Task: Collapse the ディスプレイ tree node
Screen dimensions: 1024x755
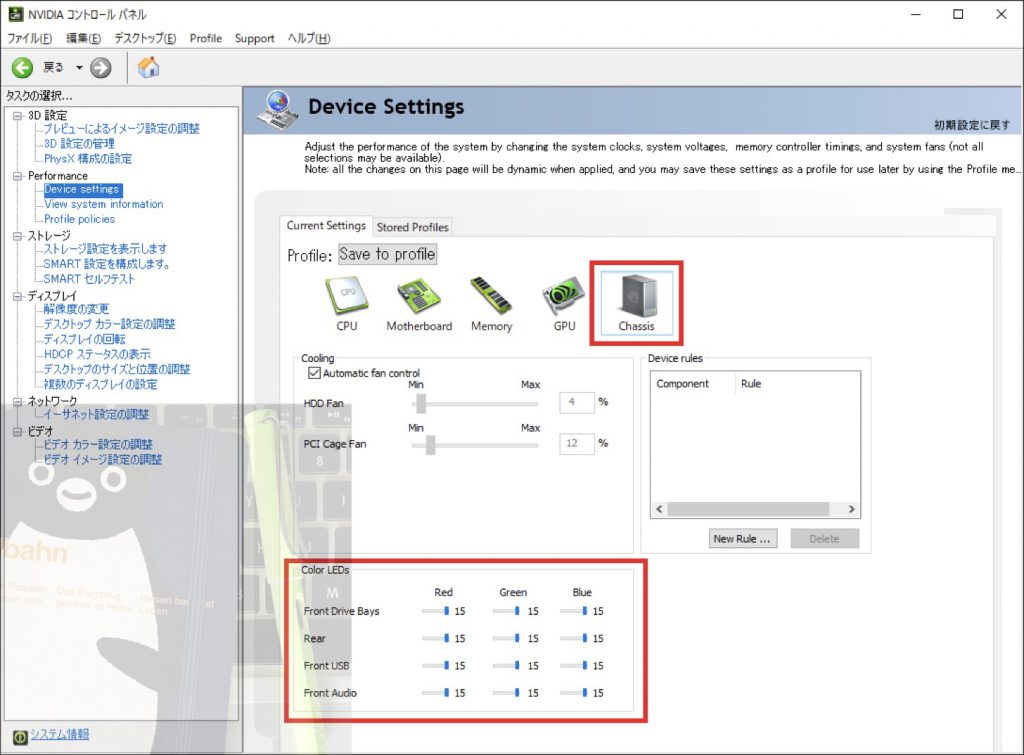Action: pos(18,296)
